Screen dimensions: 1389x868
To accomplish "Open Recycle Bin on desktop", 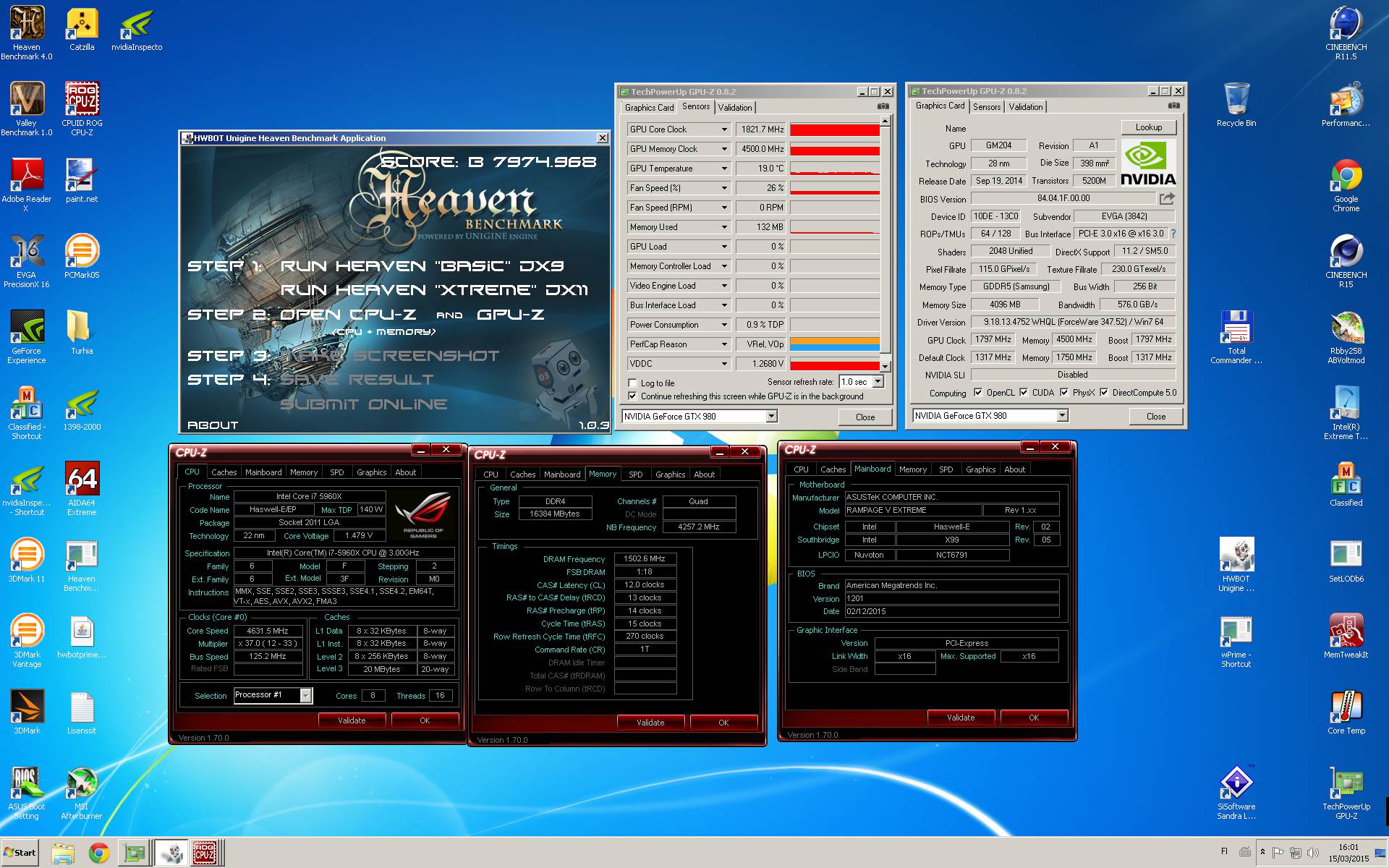I will [x=1236, y=105].
